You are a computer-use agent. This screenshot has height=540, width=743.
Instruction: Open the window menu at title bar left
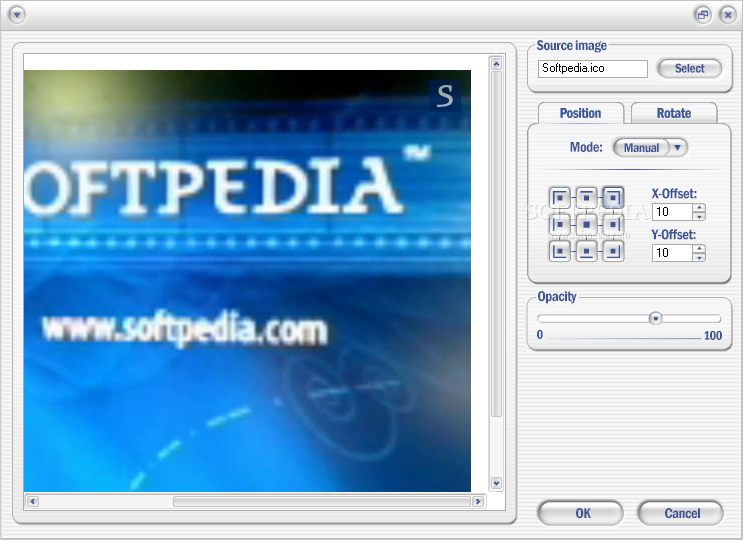pos(17,15)
